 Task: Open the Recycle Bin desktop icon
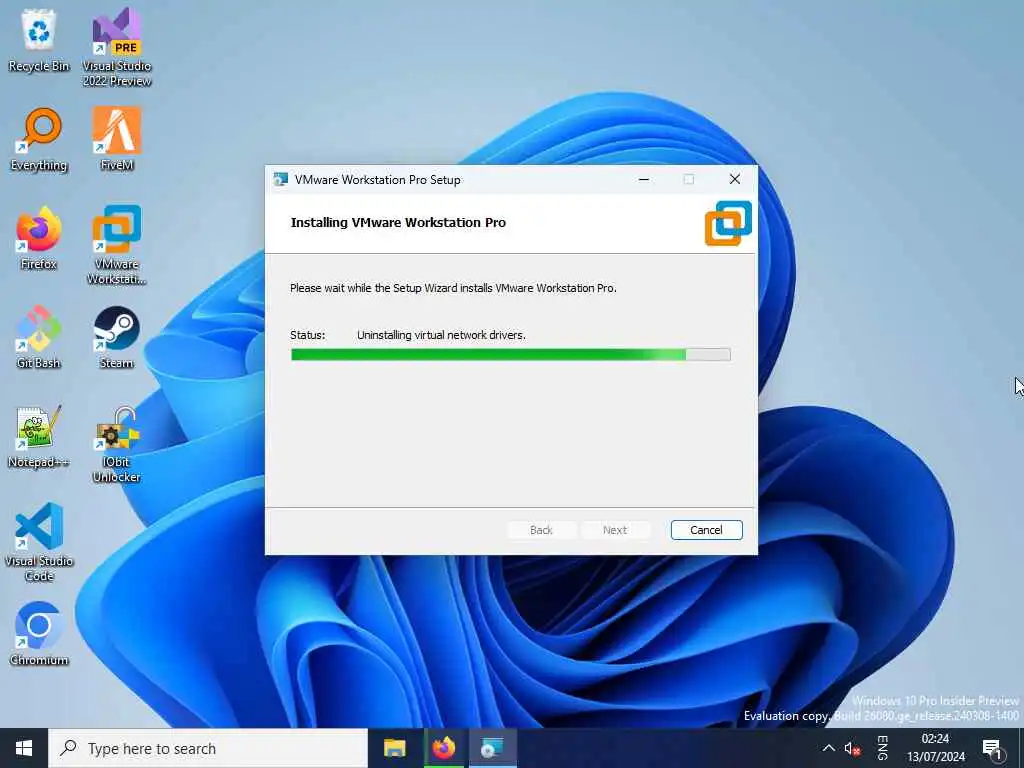[39, 42]
